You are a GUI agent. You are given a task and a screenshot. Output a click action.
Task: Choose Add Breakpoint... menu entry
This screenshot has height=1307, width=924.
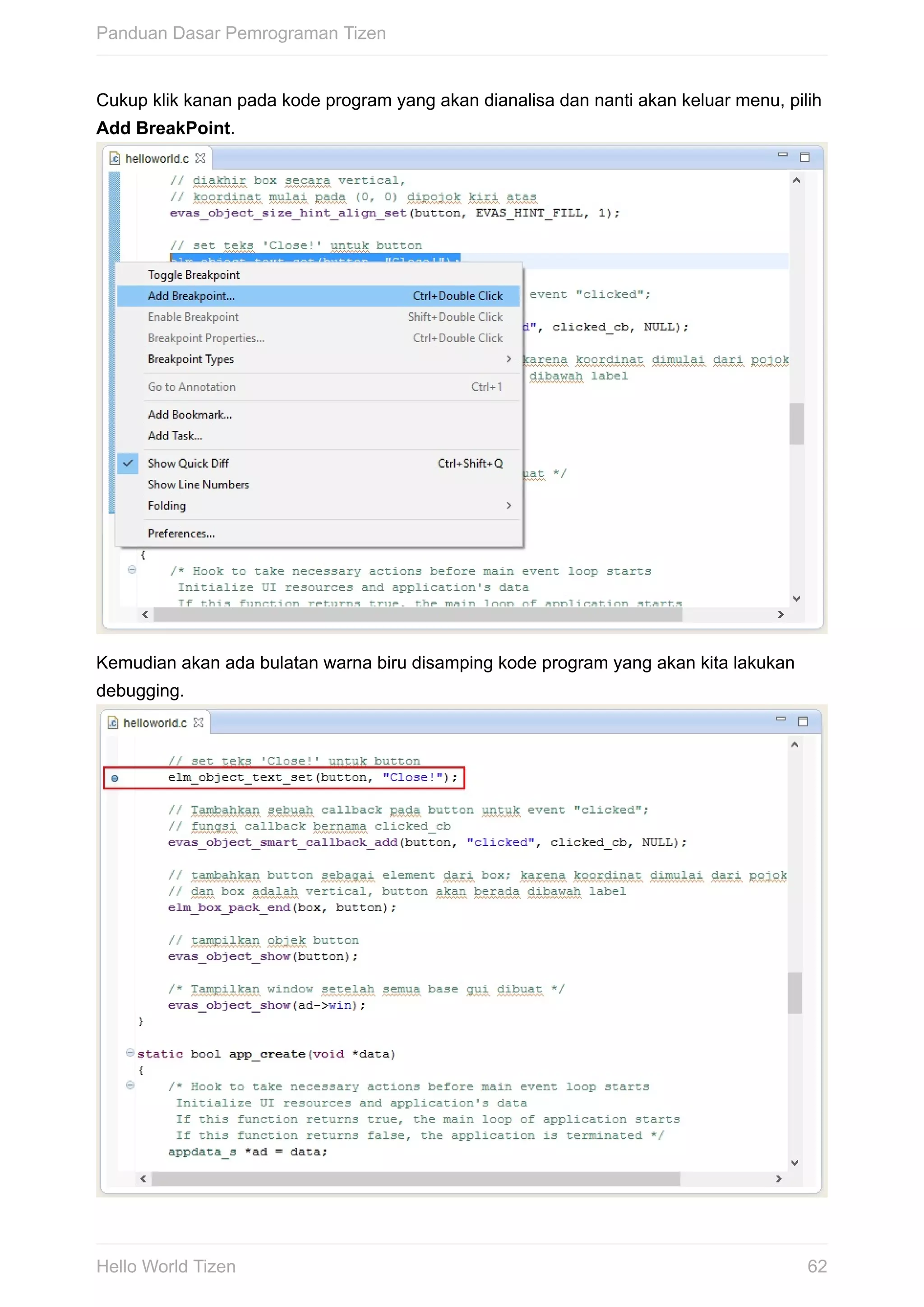point(318,296)
